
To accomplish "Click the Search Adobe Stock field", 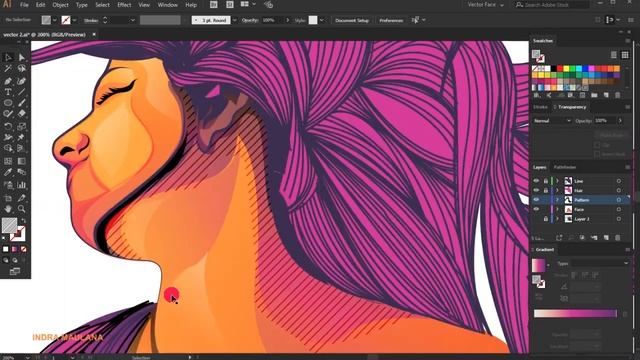I will pyautogui.click(x=552, y=5).
